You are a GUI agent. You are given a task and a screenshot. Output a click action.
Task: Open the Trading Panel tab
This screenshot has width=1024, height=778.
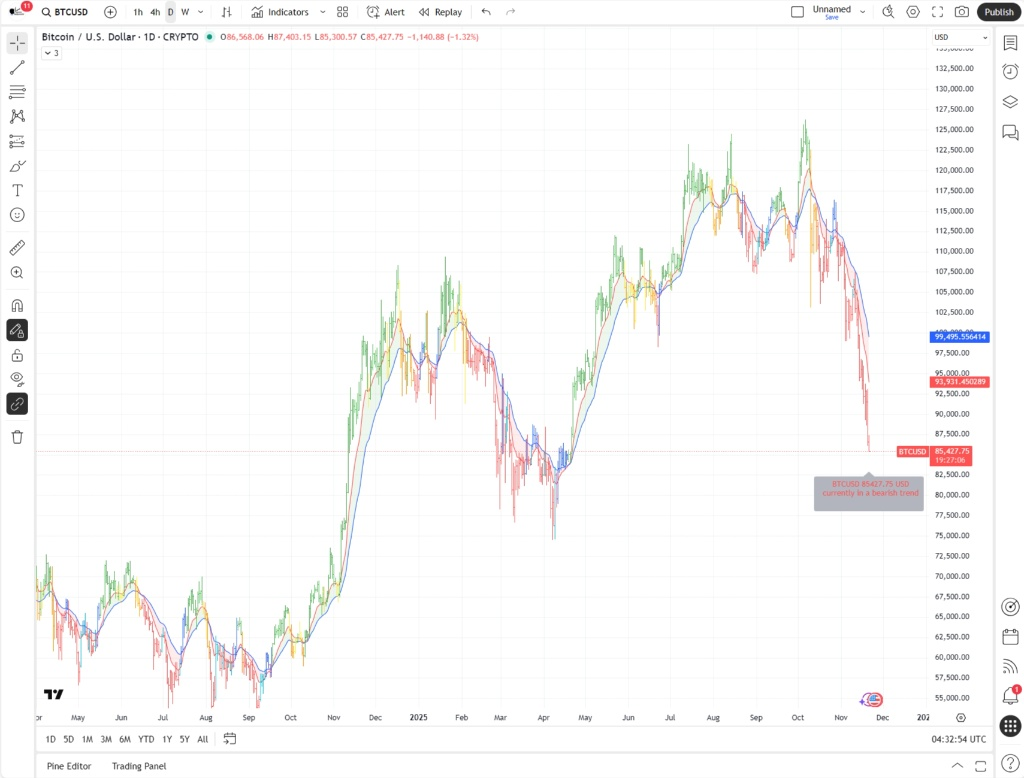click(138, 766)
